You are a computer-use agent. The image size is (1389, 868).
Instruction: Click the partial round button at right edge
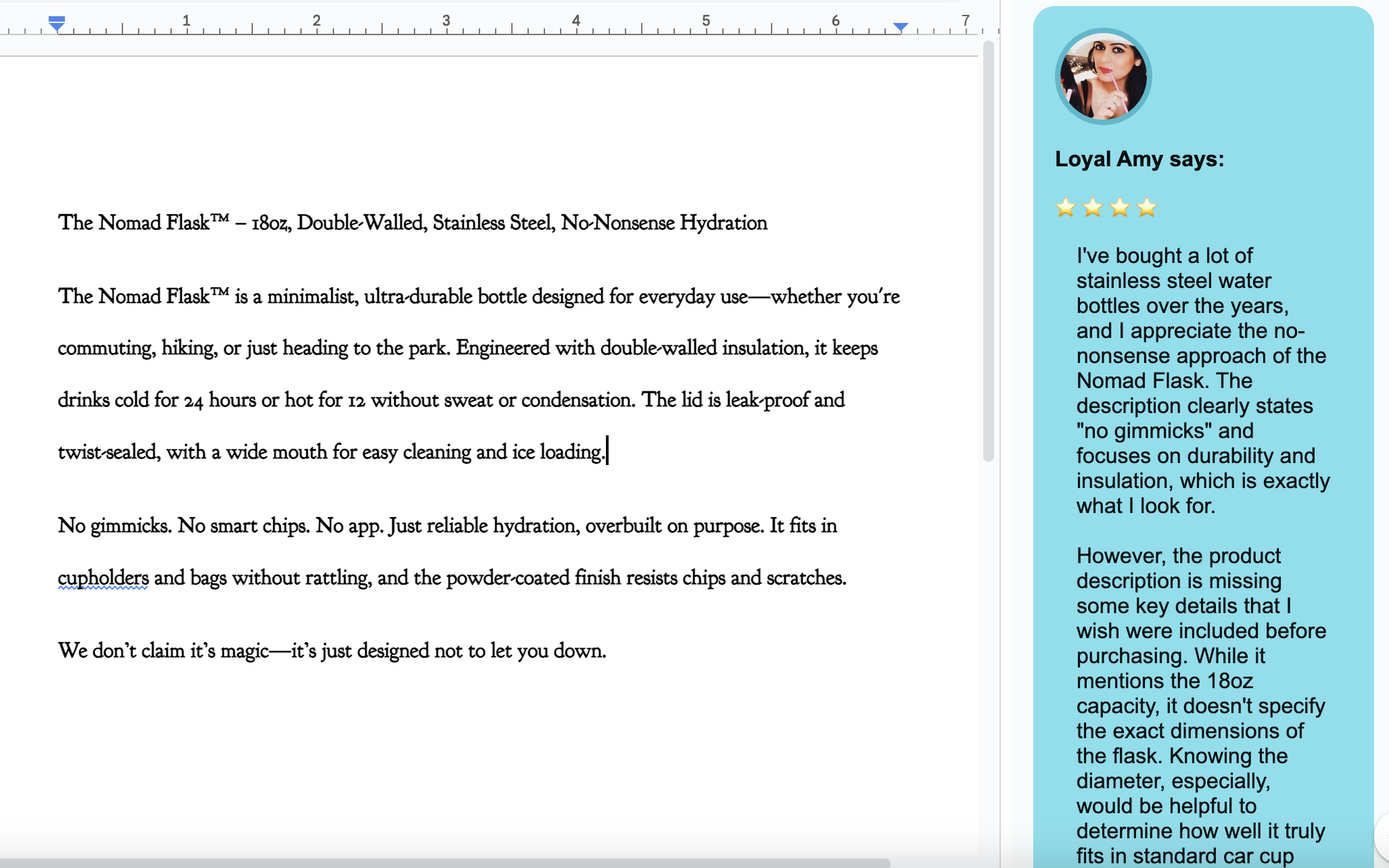pyautogui.click(x=1382, y=837)
